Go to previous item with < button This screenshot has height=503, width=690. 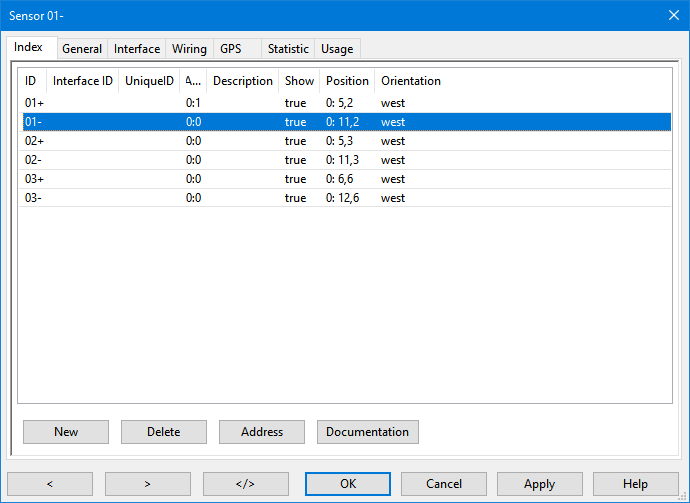click(50, 484)
